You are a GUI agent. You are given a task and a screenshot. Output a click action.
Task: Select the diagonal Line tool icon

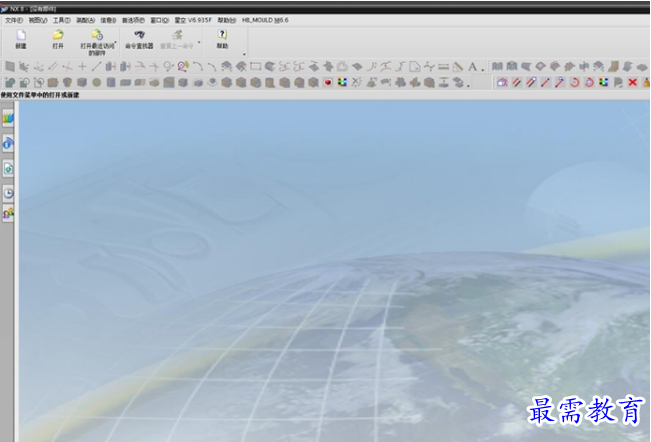(96, 66)
